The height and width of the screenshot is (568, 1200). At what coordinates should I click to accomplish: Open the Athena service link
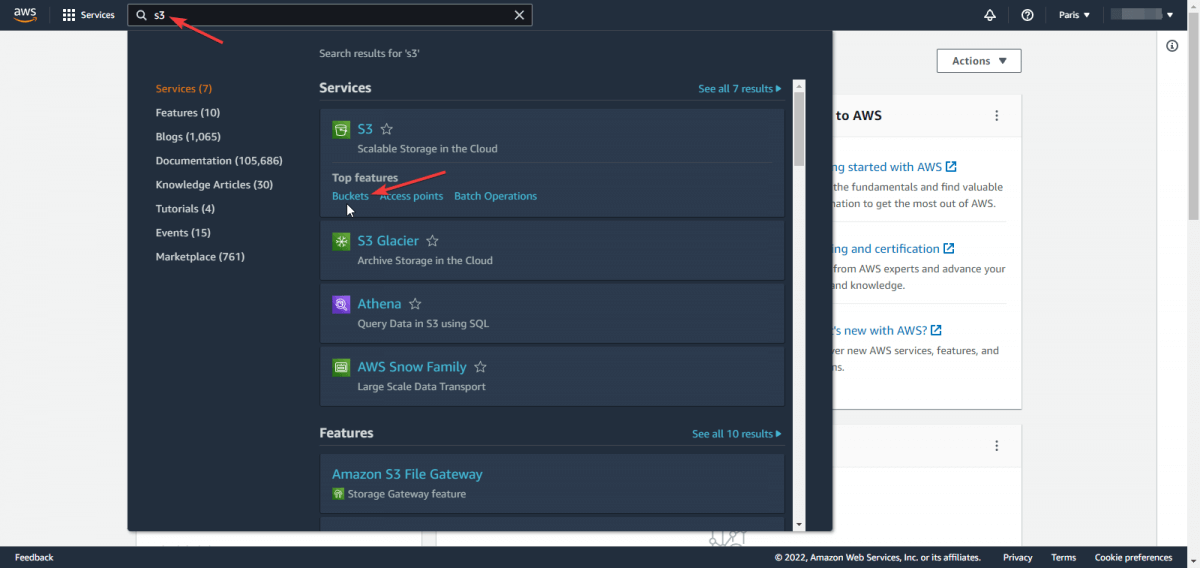(x=379, y=304)
